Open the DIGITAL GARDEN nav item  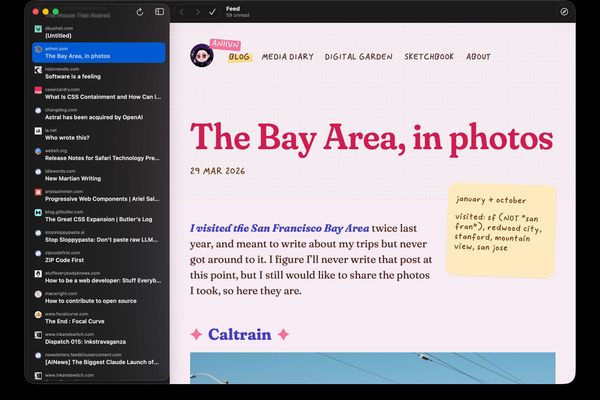(x=359, y=57)
